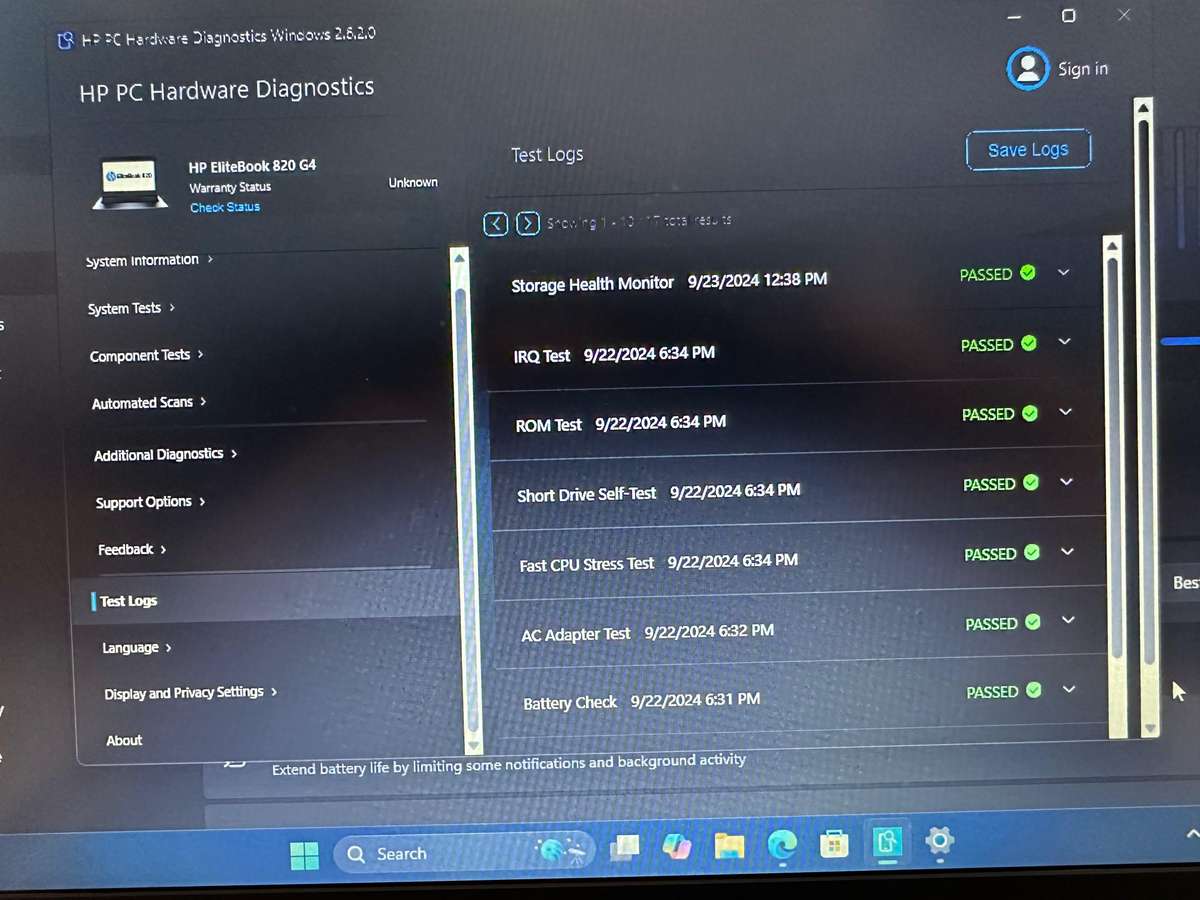Click the HP EliteBook laptop thumbnail

[x=130, y=180]
